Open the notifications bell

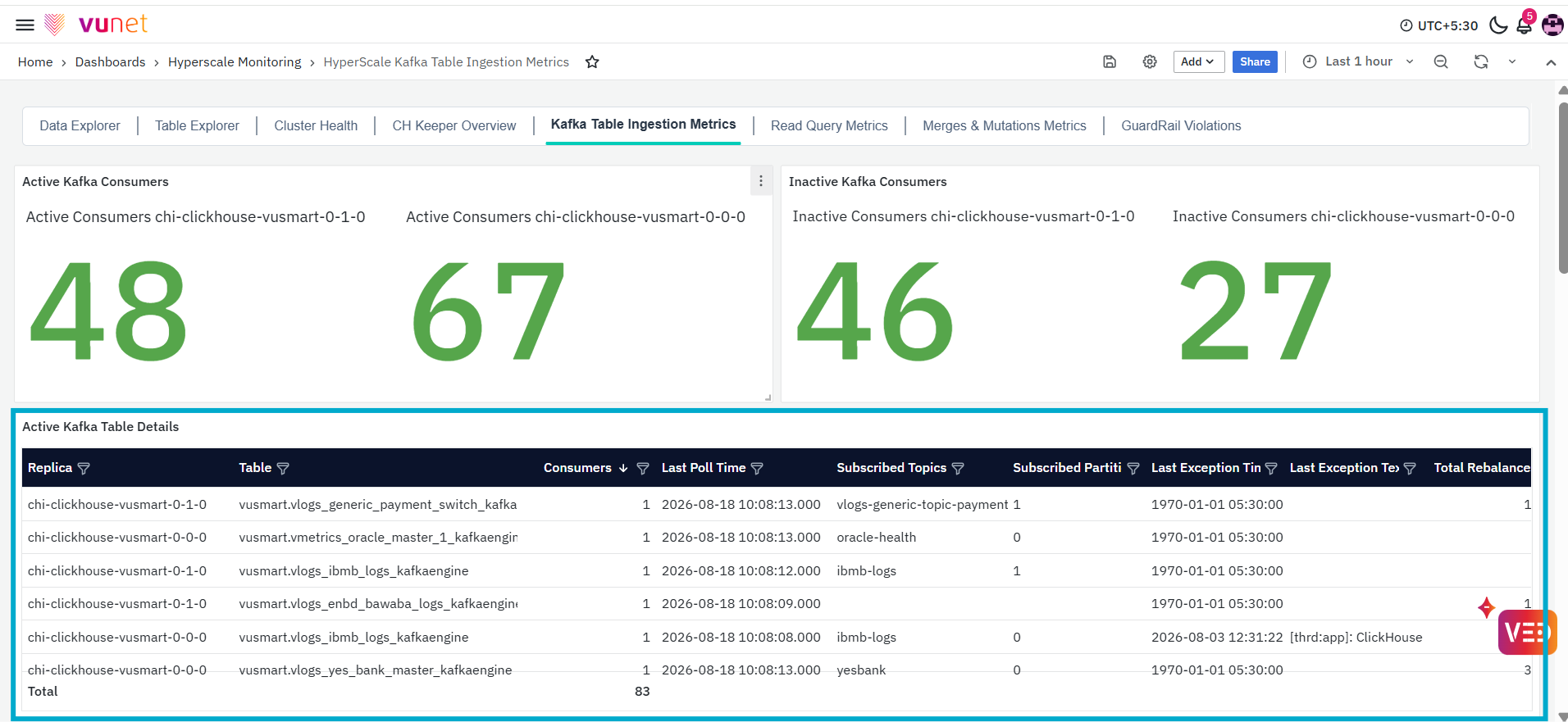1524,25
